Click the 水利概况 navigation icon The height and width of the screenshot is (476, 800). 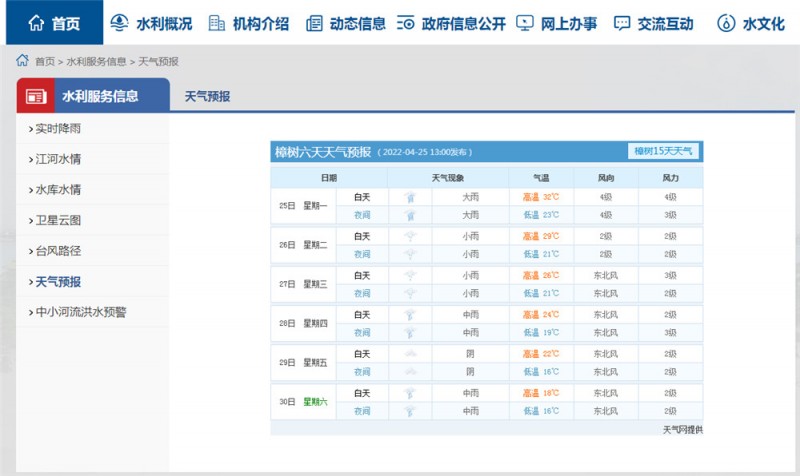pos(119,23)
